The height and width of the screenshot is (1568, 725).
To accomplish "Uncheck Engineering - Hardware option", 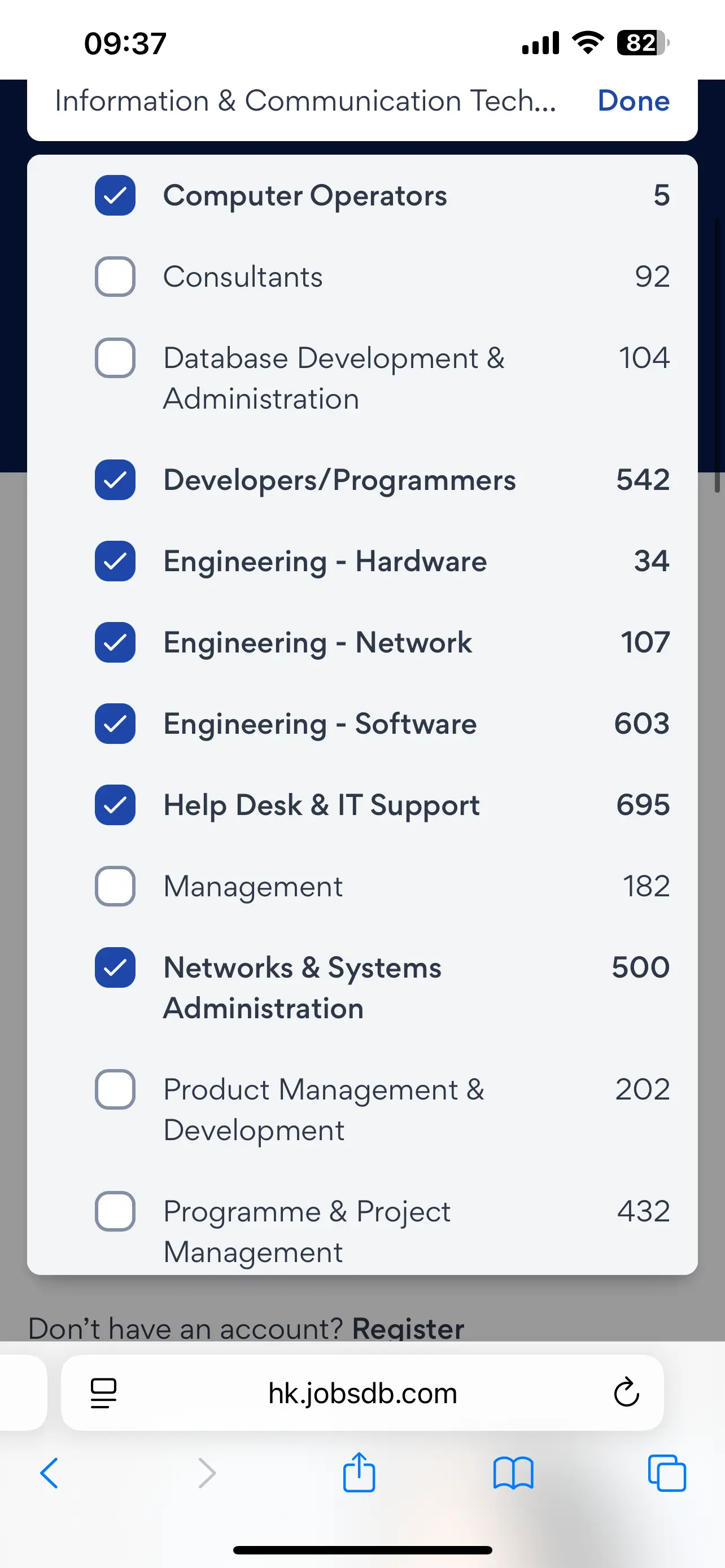I will click(x=115, y=561).
